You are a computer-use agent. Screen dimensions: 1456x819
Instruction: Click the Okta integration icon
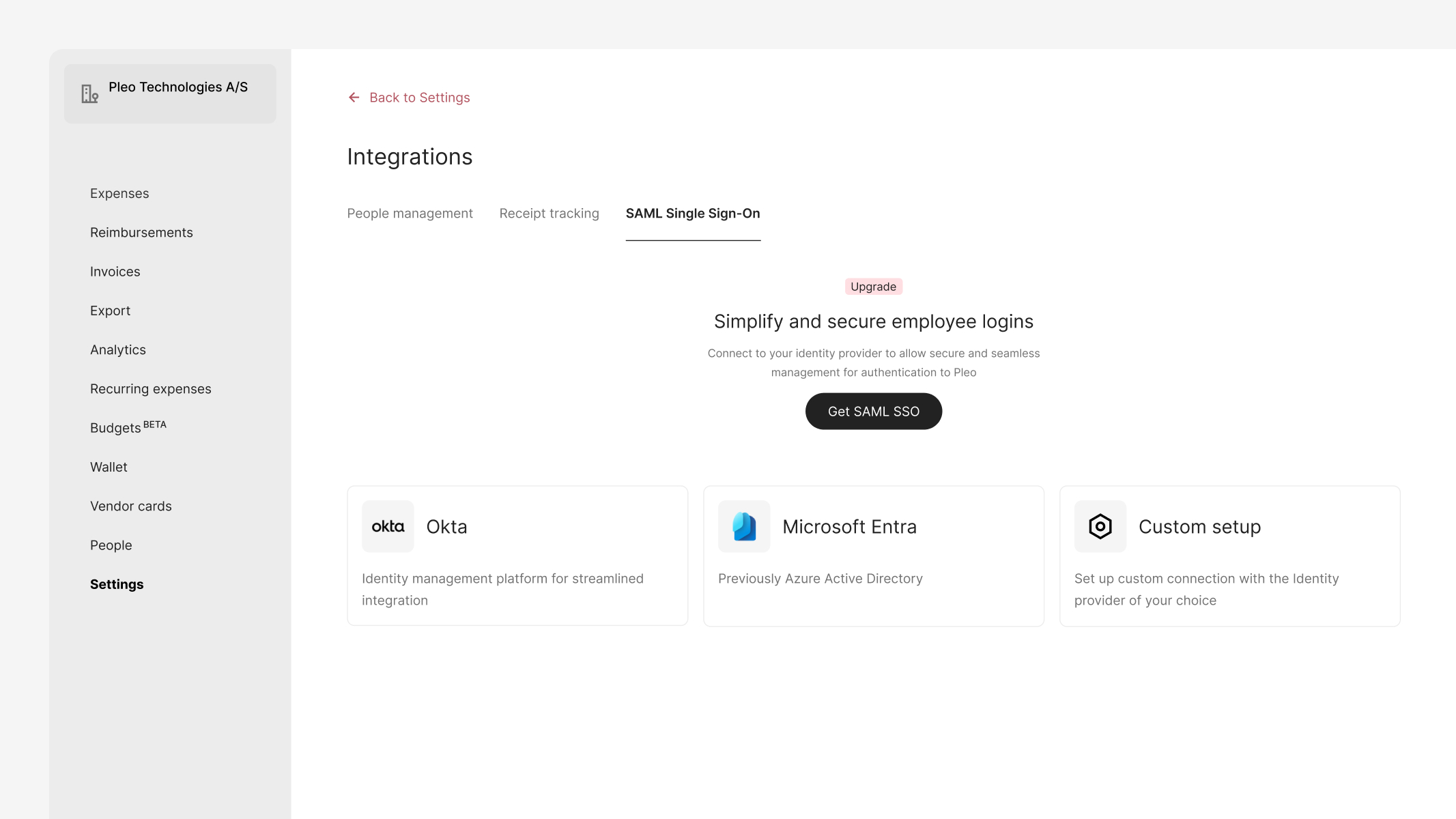[388, 526]
